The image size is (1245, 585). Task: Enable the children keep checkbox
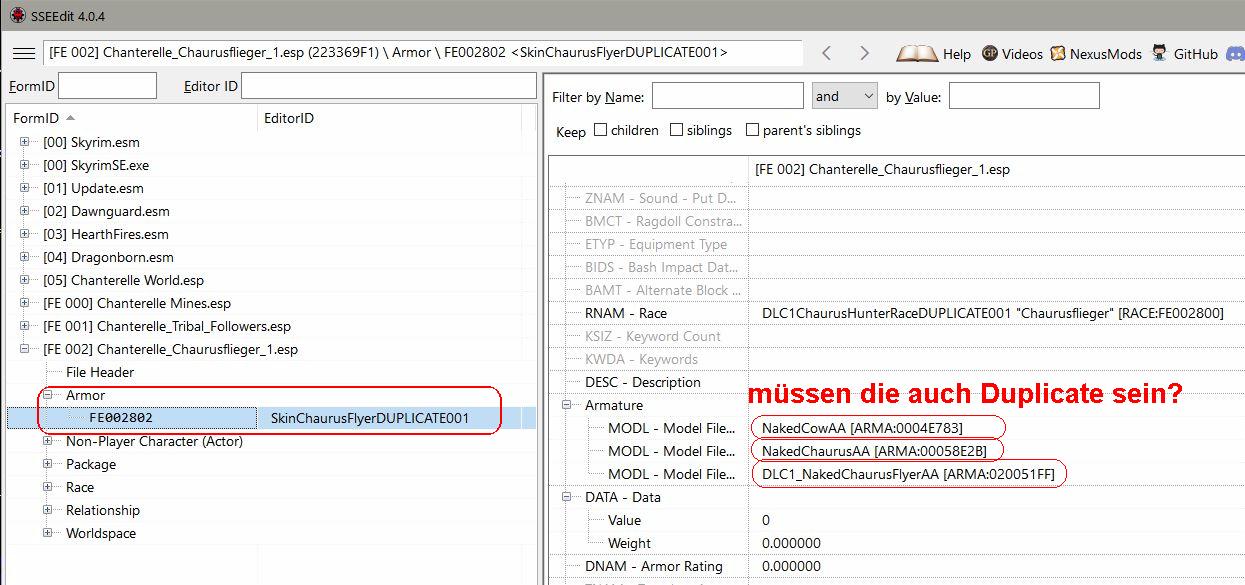tap(601, 130)
